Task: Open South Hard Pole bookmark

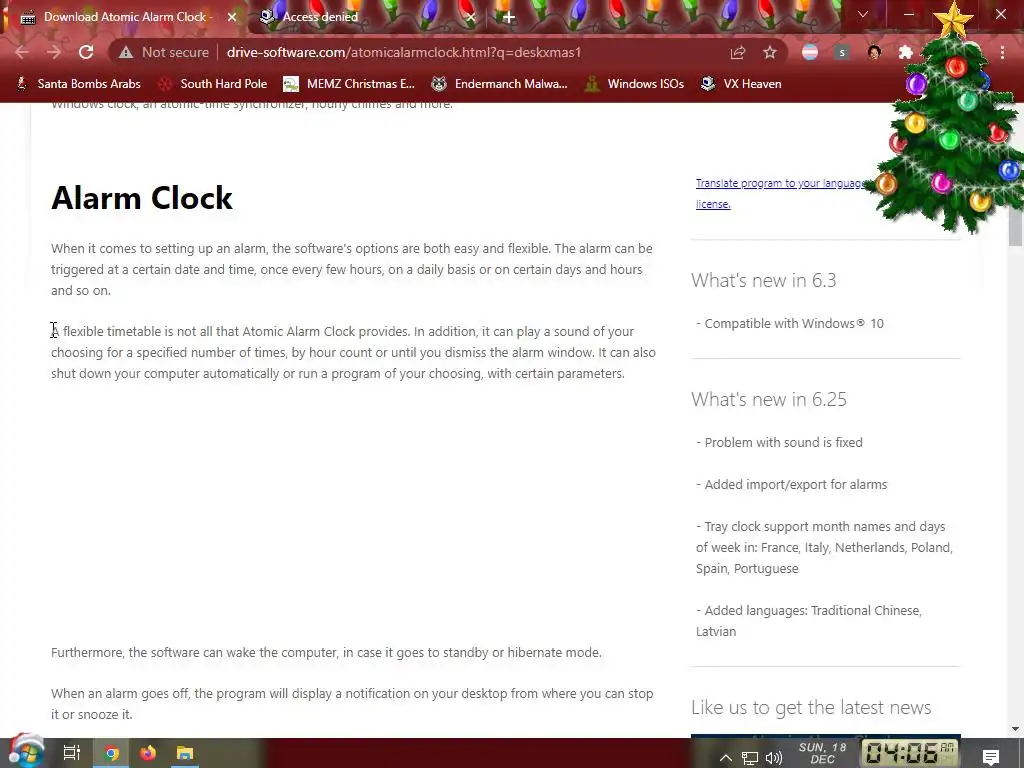Action: coord(213,84)
